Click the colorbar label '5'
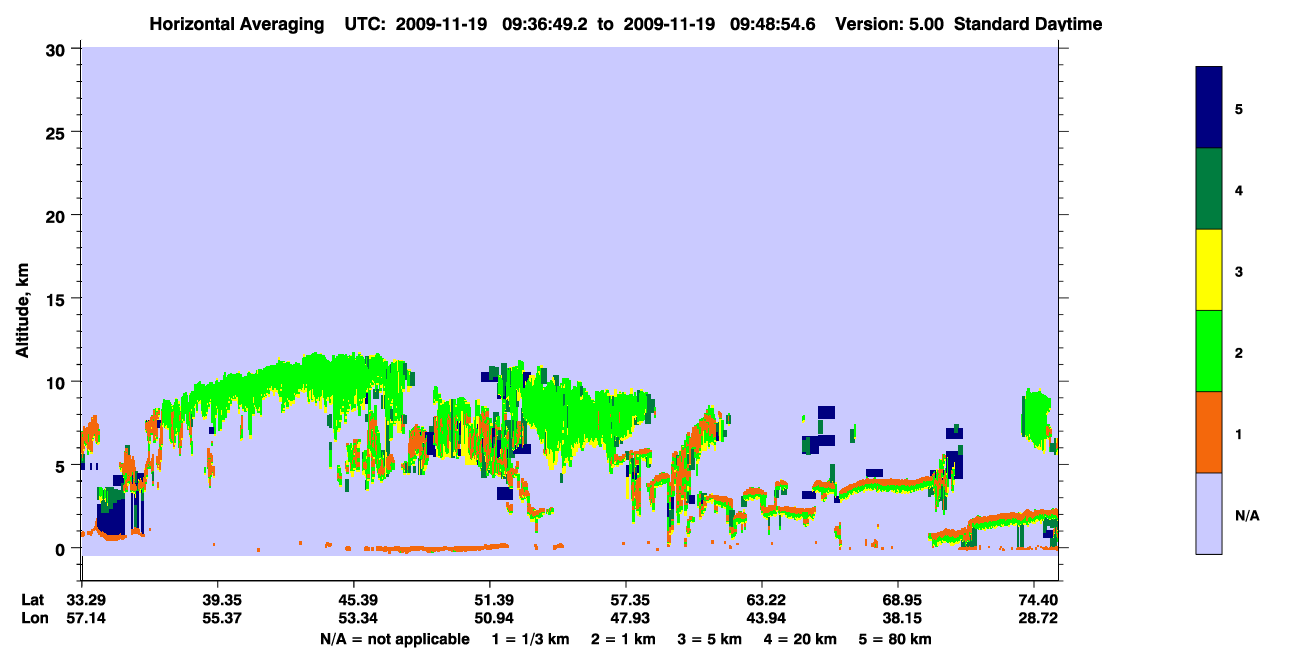Image resolution: width=1300 pixels, height=667 pixels. coord(1239,108)
